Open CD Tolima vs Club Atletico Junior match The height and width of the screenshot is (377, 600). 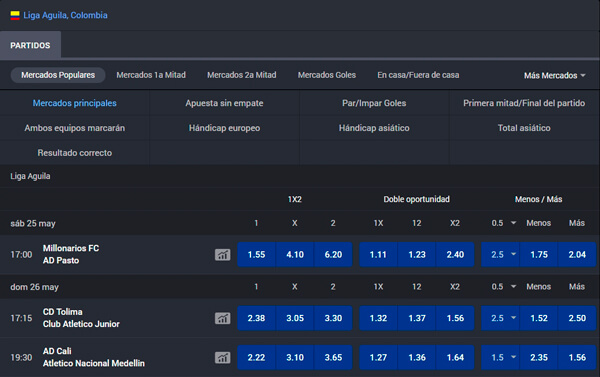click(81, 318)
